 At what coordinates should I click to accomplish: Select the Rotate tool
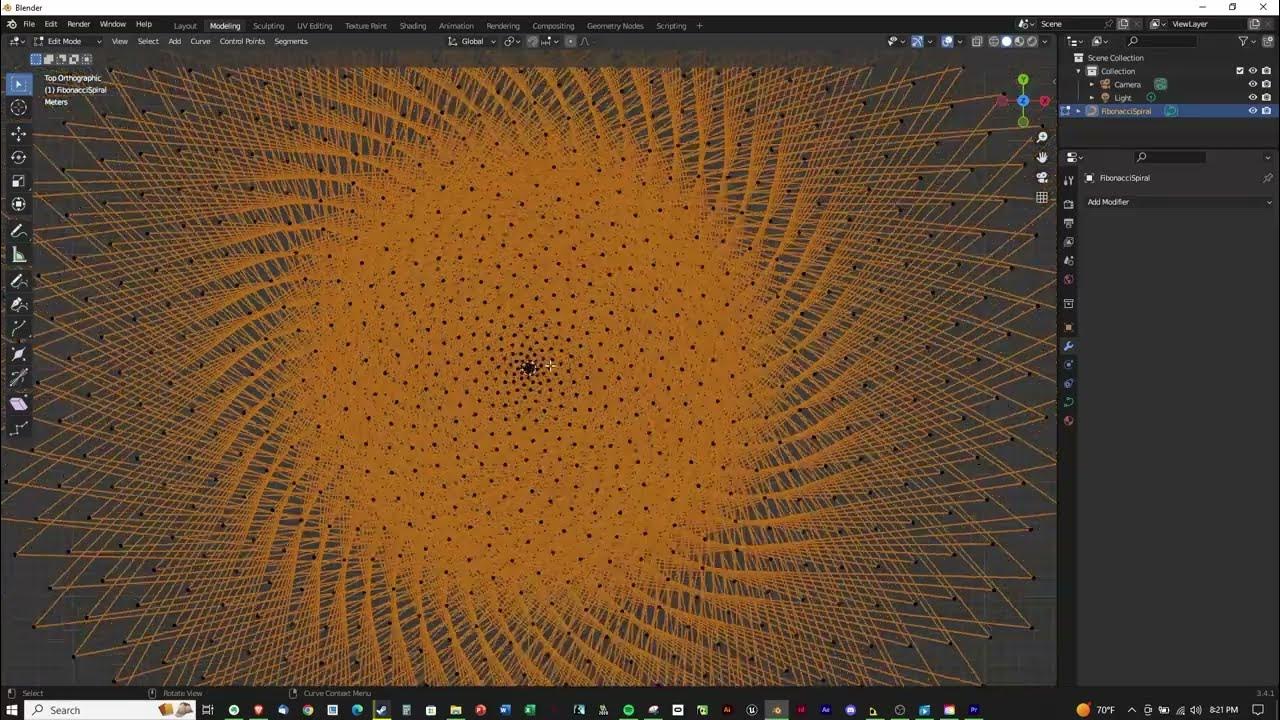(19, 157)
